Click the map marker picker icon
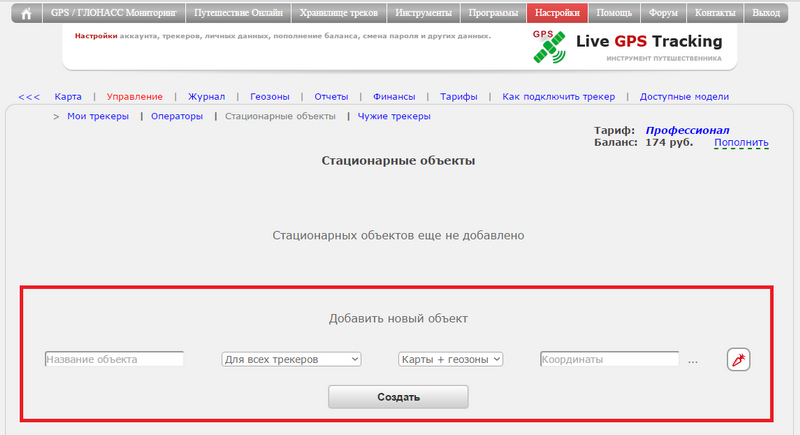This screenshot has width=800, height=435. coord(738,359)
